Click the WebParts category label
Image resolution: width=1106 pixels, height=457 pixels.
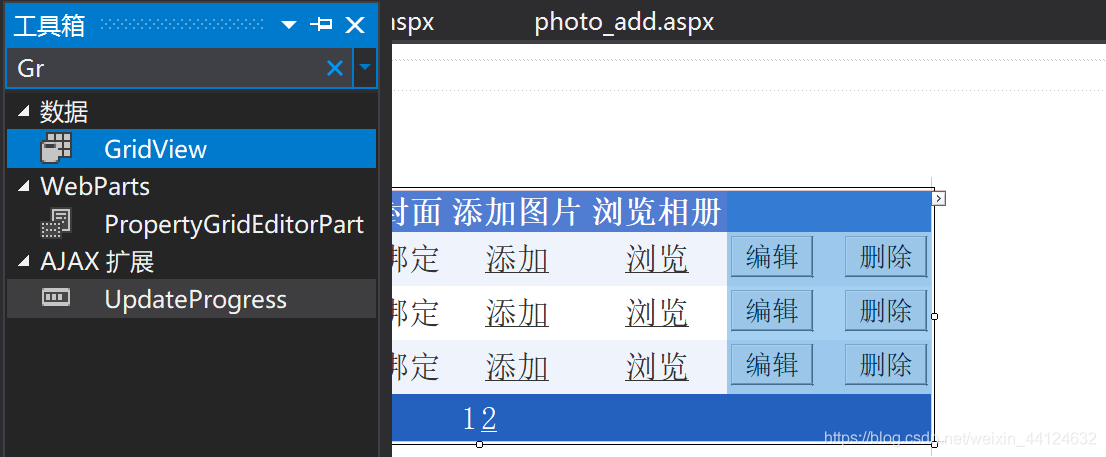(95, 186)
